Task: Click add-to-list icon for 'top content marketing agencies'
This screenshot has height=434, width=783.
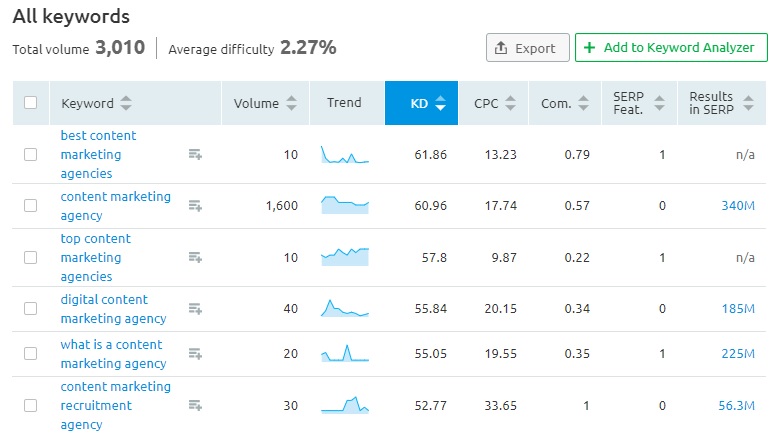Action: (195, 257)
